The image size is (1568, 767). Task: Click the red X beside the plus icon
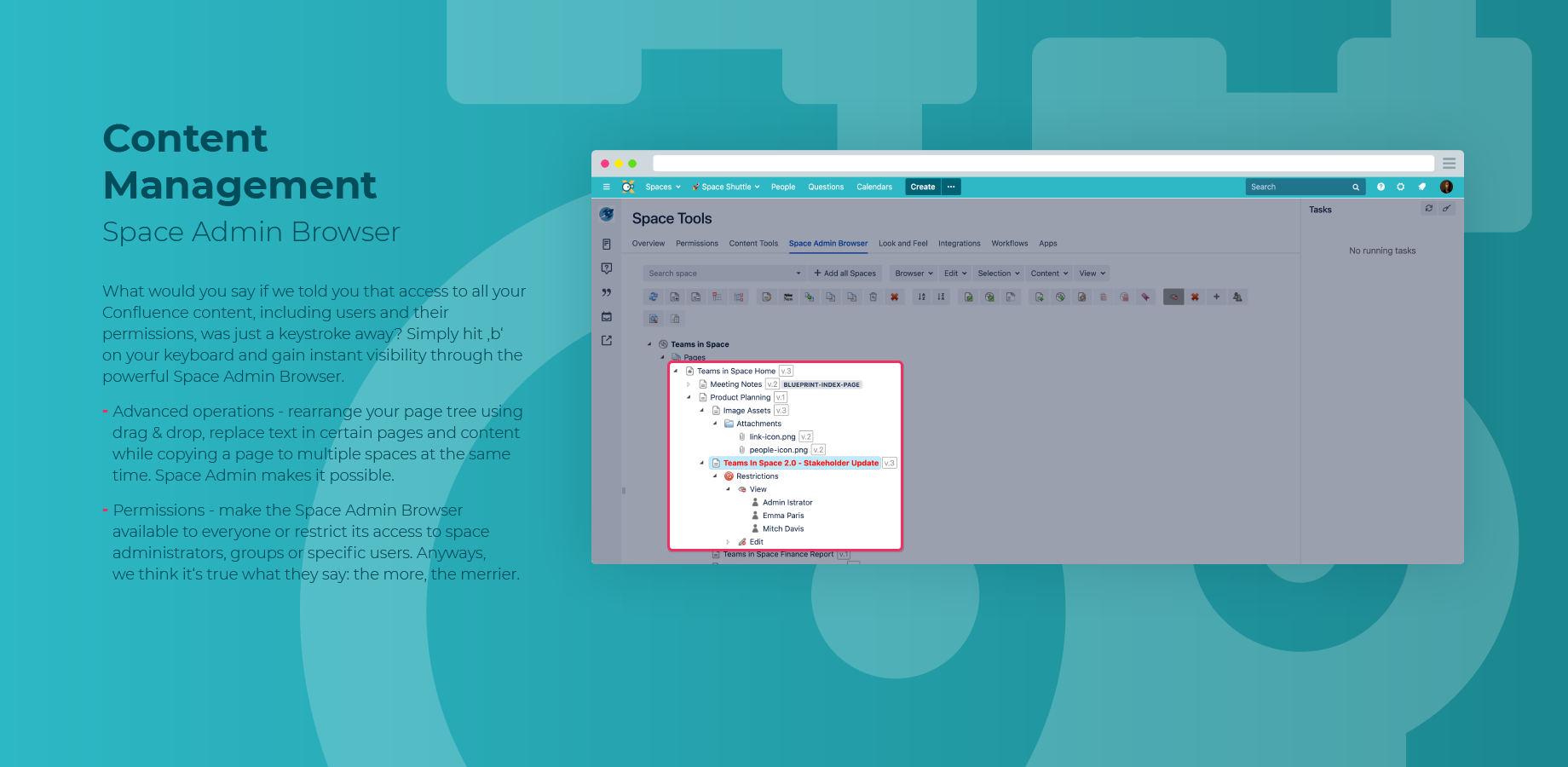pyautogui.click(x=1195, y=297)
